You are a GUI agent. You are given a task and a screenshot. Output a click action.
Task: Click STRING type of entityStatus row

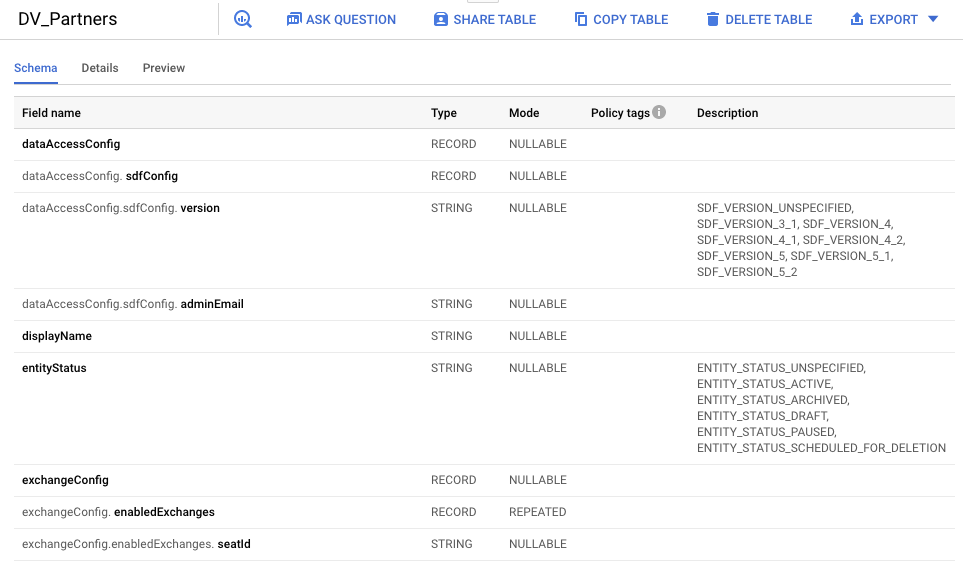451,367
